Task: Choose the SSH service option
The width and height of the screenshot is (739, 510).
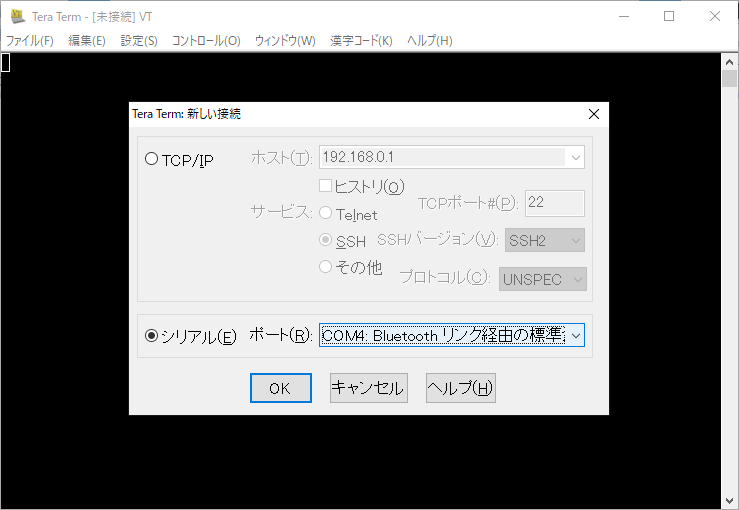Action: 326,240
